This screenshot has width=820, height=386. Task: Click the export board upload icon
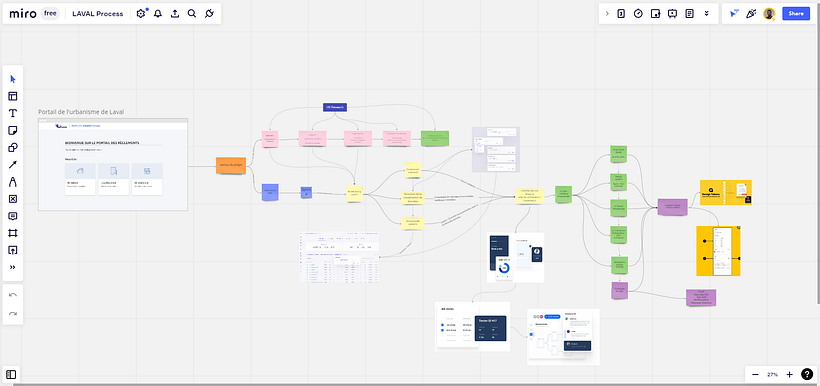[175, 14]
